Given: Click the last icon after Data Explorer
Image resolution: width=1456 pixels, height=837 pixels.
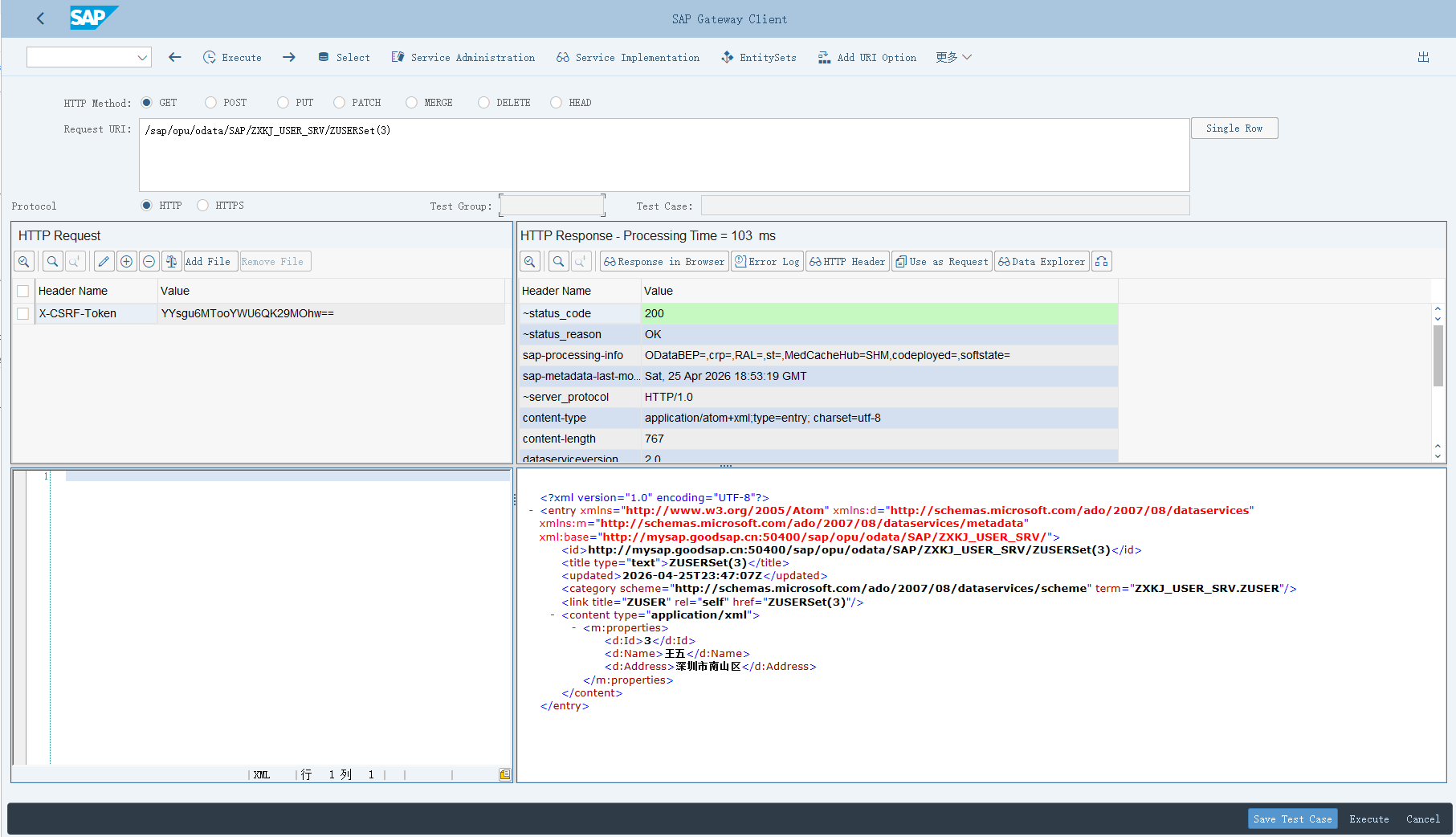Looking at the screenshot, I should 1101,261.
